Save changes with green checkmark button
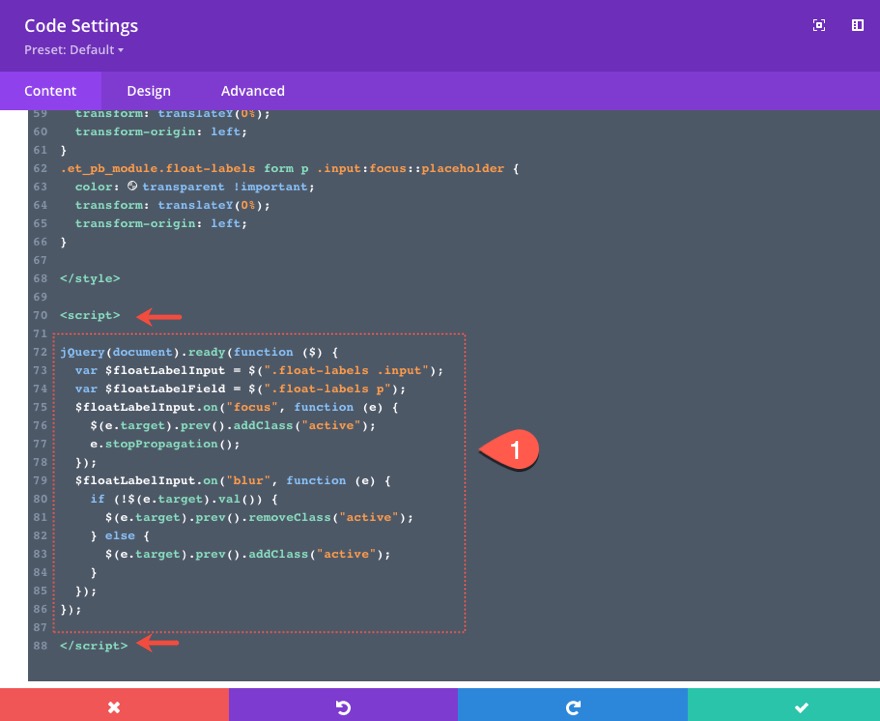The height and width of the screenshot is (721, 880). click(783, 706)
